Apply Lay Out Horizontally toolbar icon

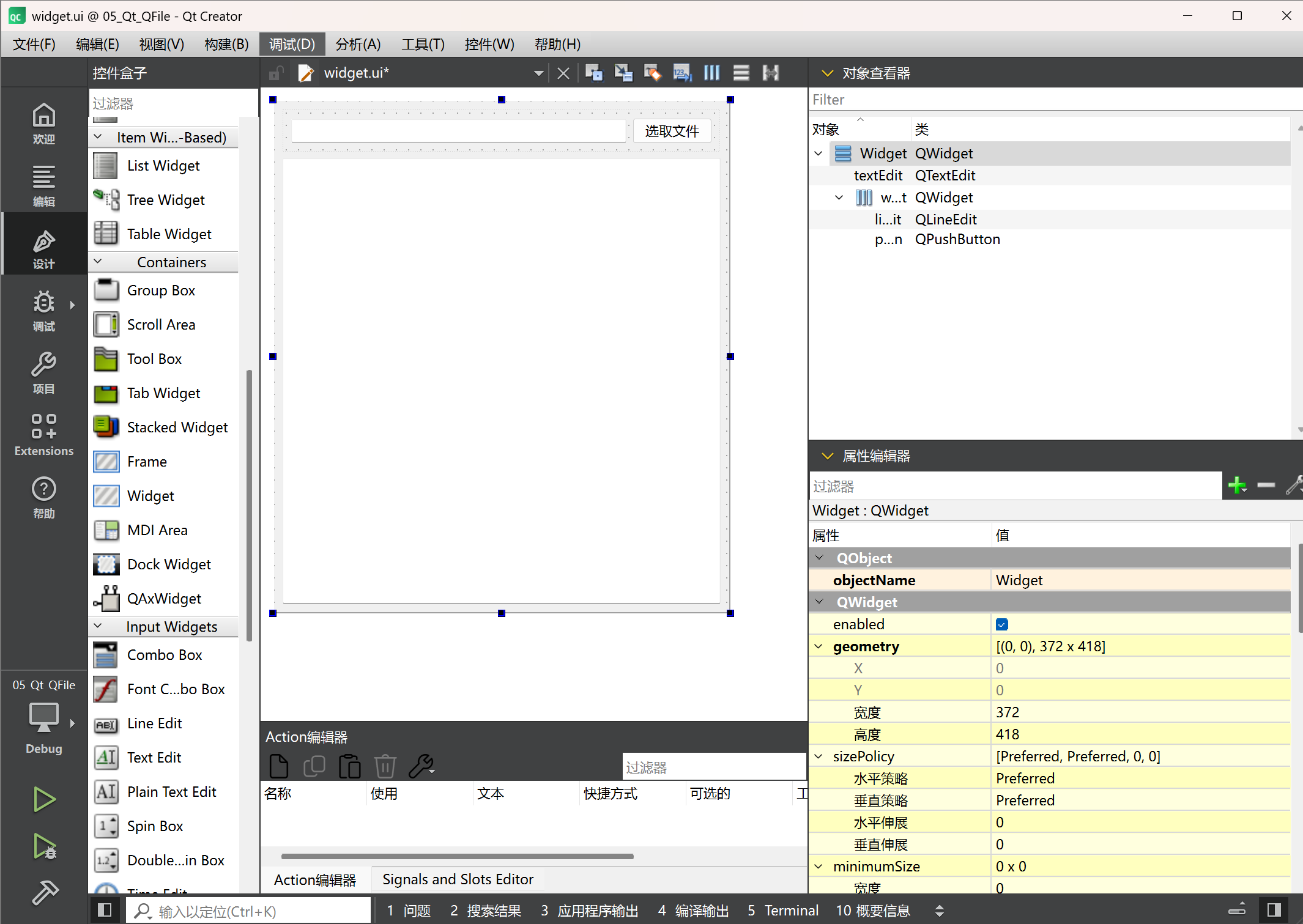pyautogui.click(x=711, y=73)
